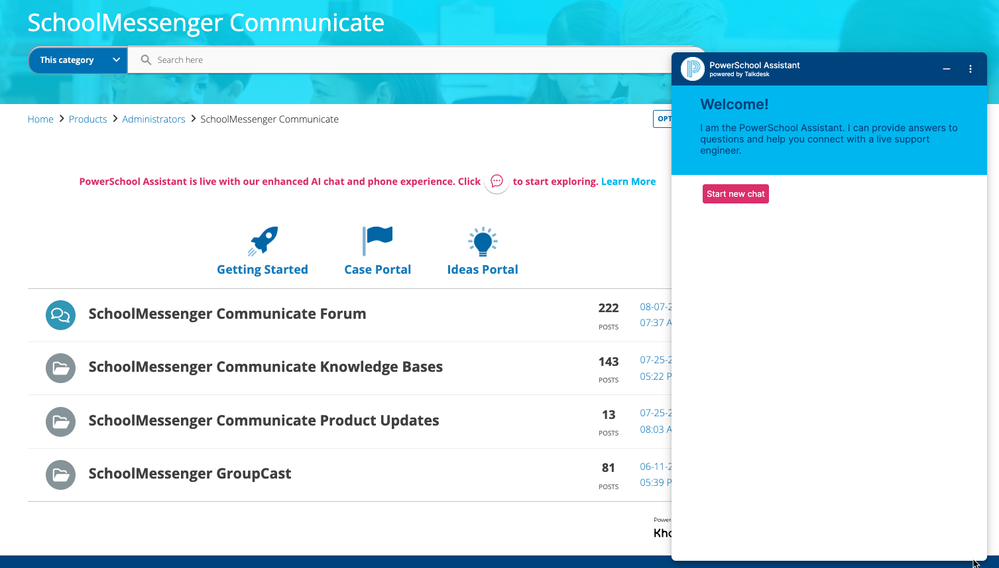Click the Knowledge Bases folder icon
Viewport: 999px width, 568px height.
point(61,367)
